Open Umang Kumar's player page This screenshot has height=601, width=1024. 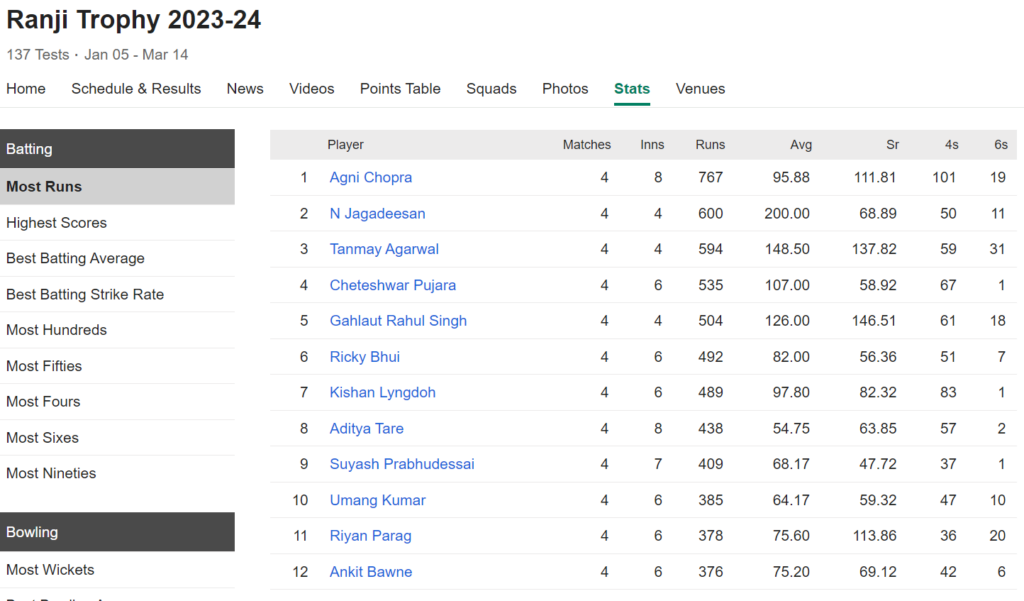pyautogui.click(x=377, y=500)
